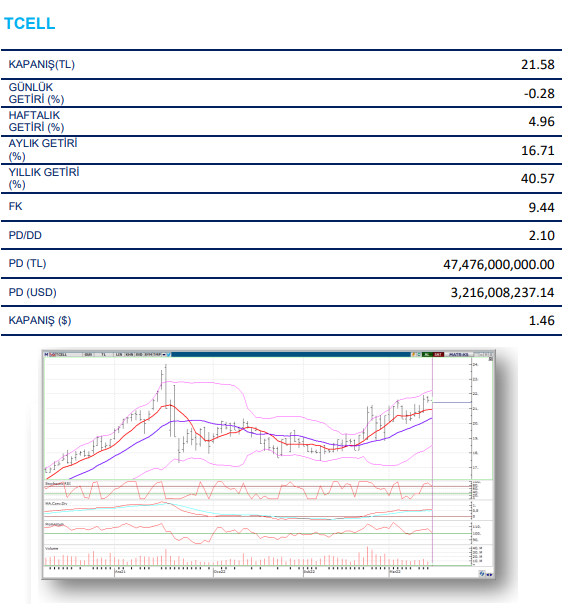This screenshot has width=563, height=604.
Task: Click the TMP item in chart toolbar
Action: [157, 354]
